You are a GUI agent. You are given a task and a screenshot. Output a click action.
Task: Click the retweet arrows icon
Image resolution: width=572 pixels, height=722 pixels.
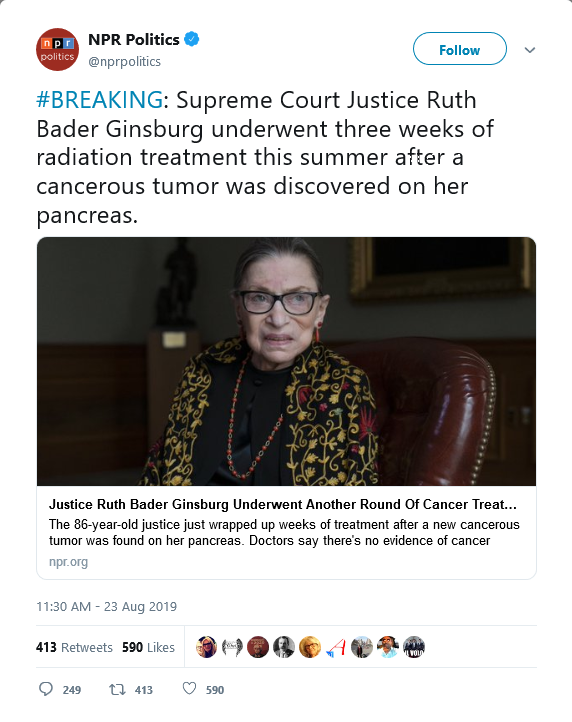point(117,689)
